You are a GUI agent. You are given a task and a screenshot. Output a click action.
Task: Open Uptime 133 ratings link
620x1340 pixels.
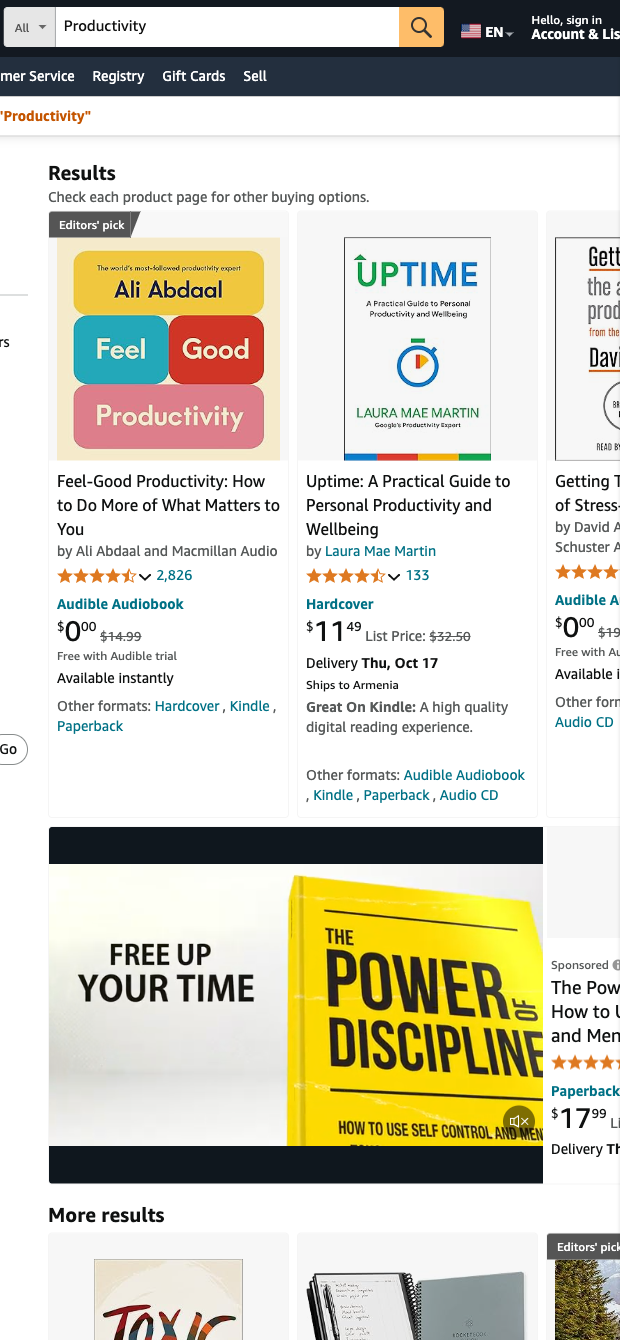pos(418,575)
